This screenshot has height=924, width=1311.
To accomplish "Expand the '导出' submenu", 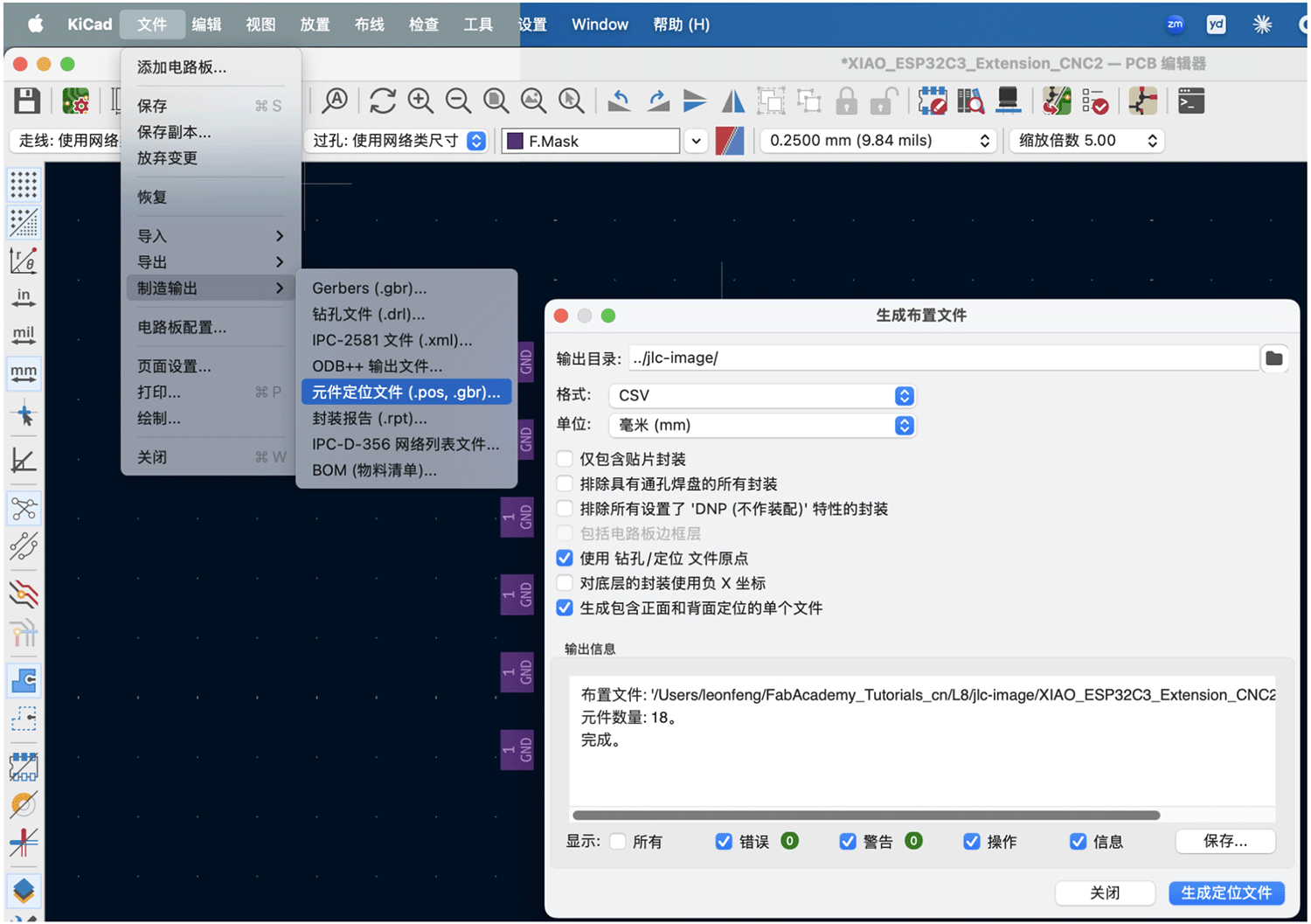I will [x=211, y=262].
